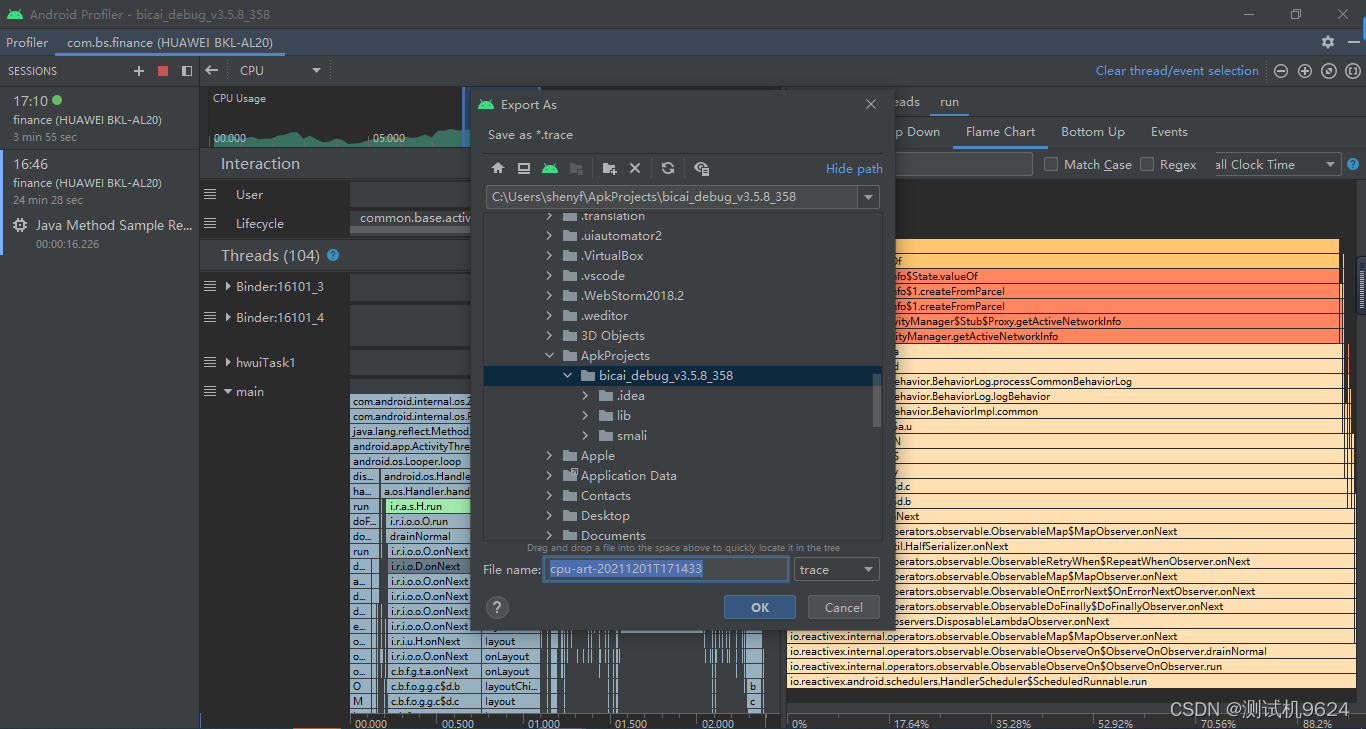Screen dimensions: 1366x729
Task: Open the 17:10 finance session
Action: 100,118
